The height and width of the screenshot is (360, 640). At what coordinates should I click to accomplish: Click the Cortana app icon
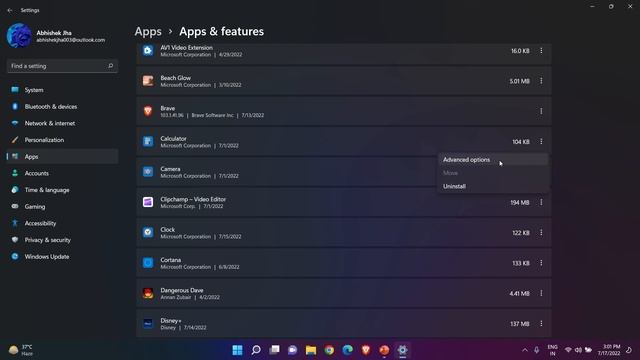tap(148, 263)
